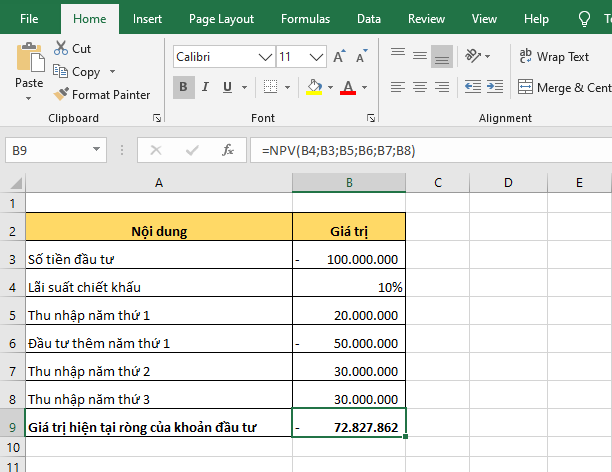Image resolution: width=612 pixels, height=472 pixels.
Task: Open the Page Layout tab
Action: 221,18
